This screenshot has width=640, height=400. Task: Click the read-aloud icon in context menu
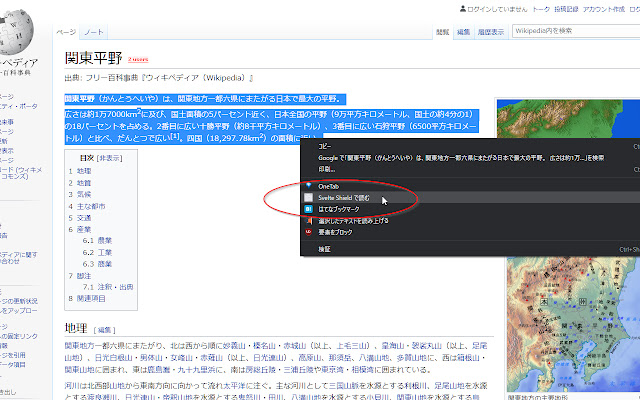309,221
